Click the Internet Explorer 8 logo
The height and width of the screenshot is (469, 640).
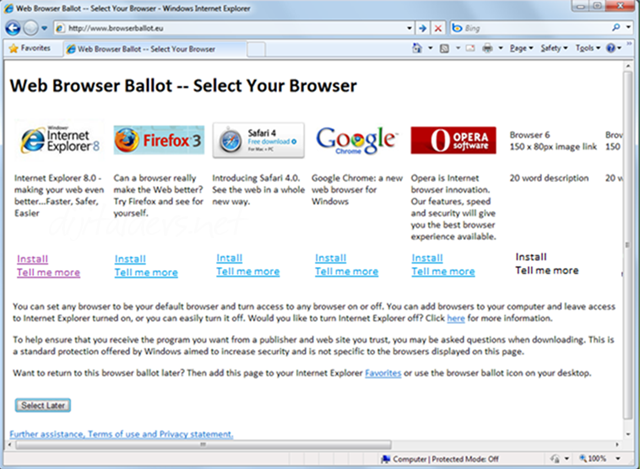pos(60,140)
